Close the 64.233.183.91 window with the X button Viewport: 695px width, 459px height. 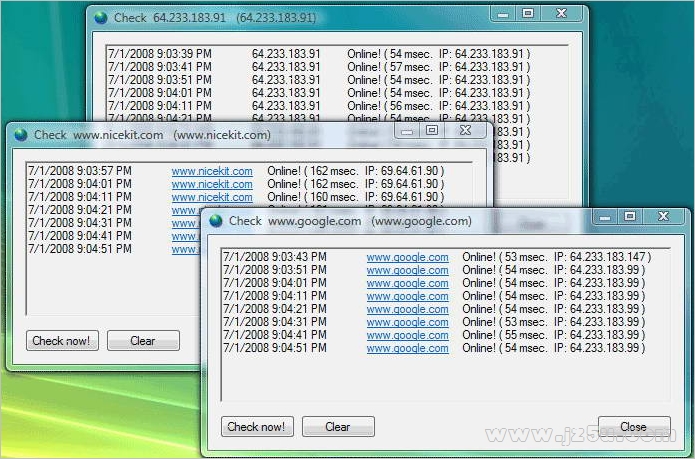point(561,14)
